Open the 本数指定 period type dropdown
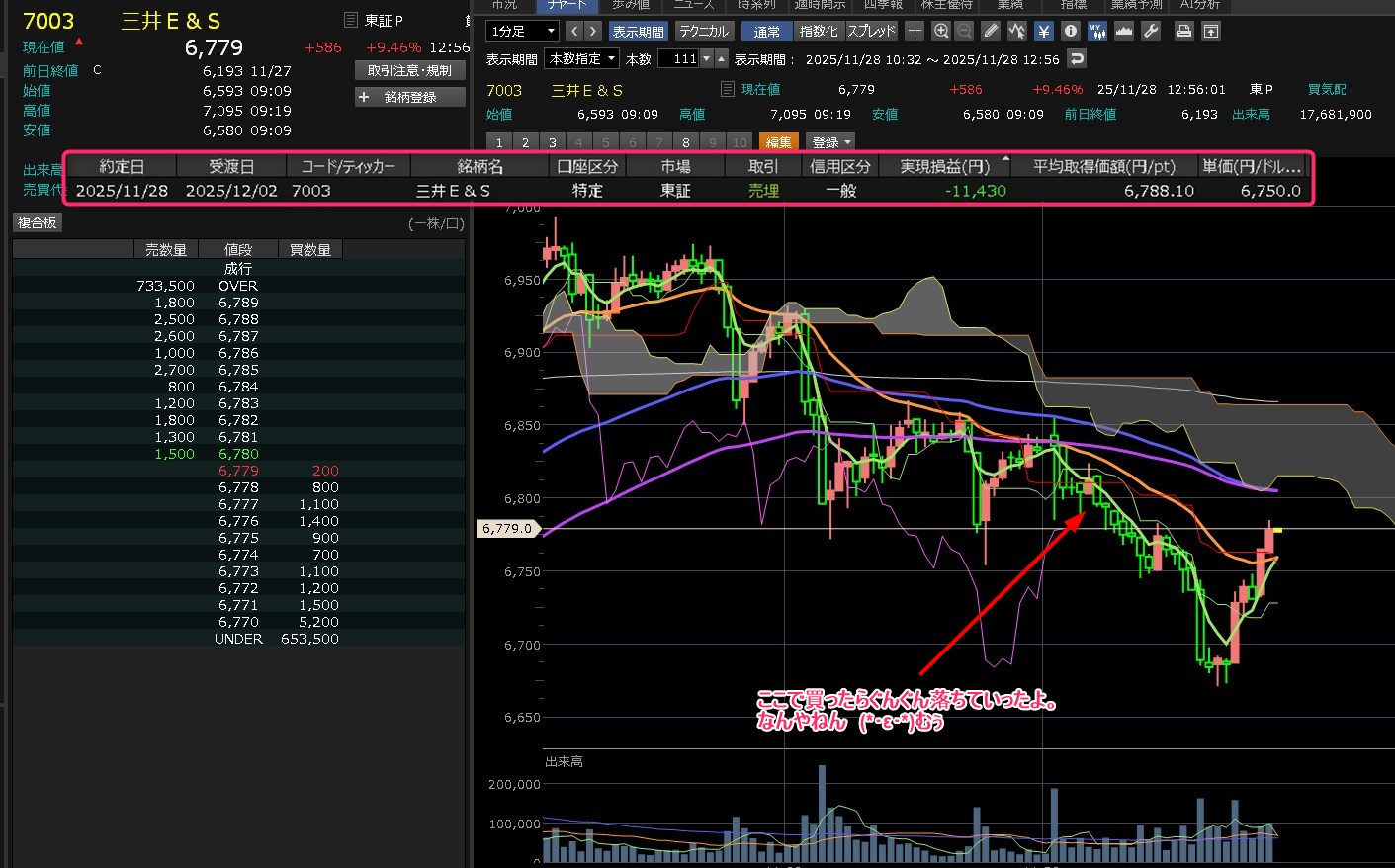Image resolution: width=1395 pixels, height=868 pixels. click(582, 59)
